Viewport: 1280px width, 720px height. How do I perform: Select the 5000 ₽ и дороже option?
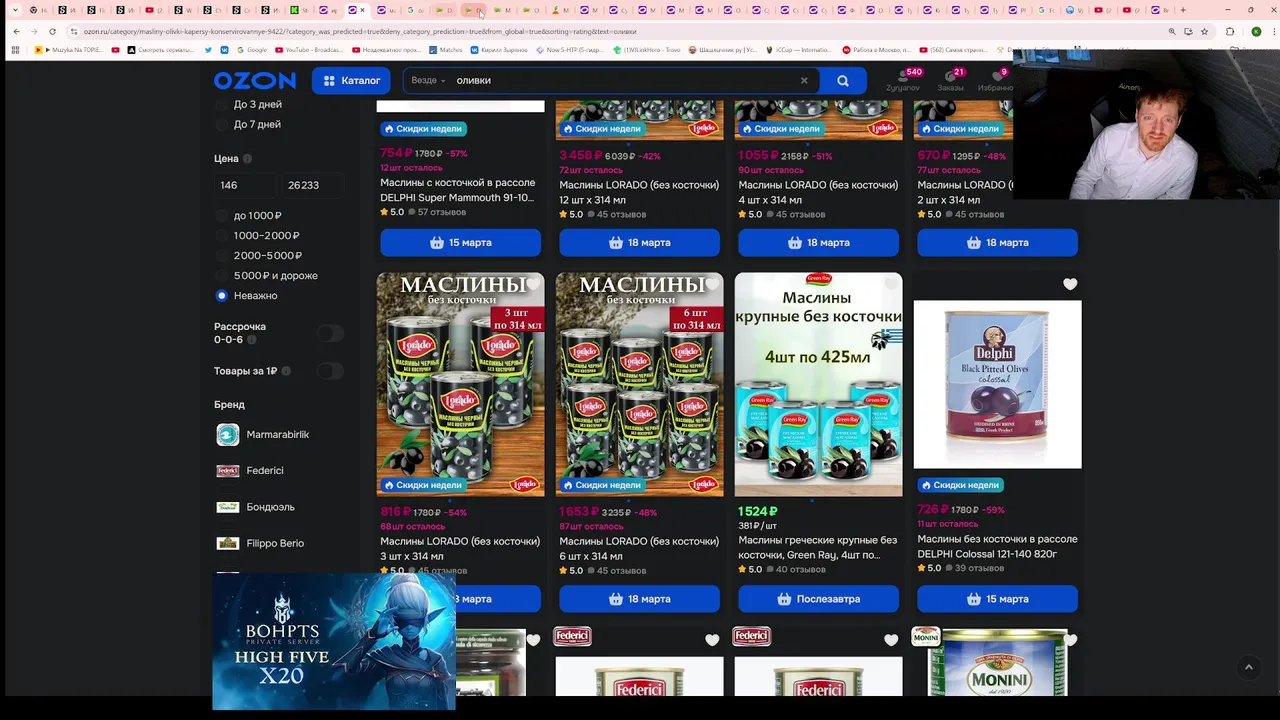[x=267, y=275]
